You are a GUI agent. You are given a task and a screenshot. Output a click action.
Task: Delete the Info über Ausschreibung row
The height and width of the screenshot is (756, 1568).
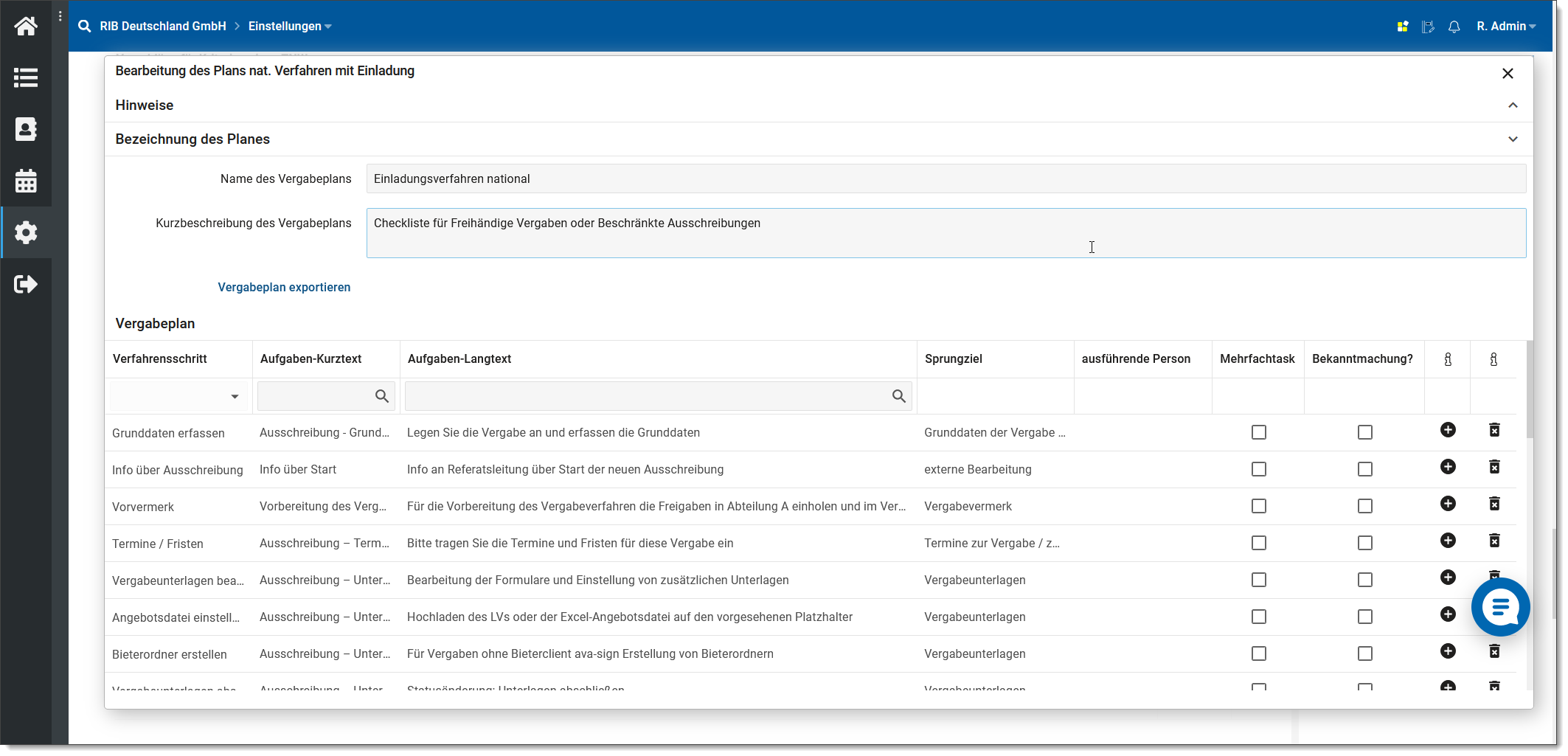[1494, 466]
